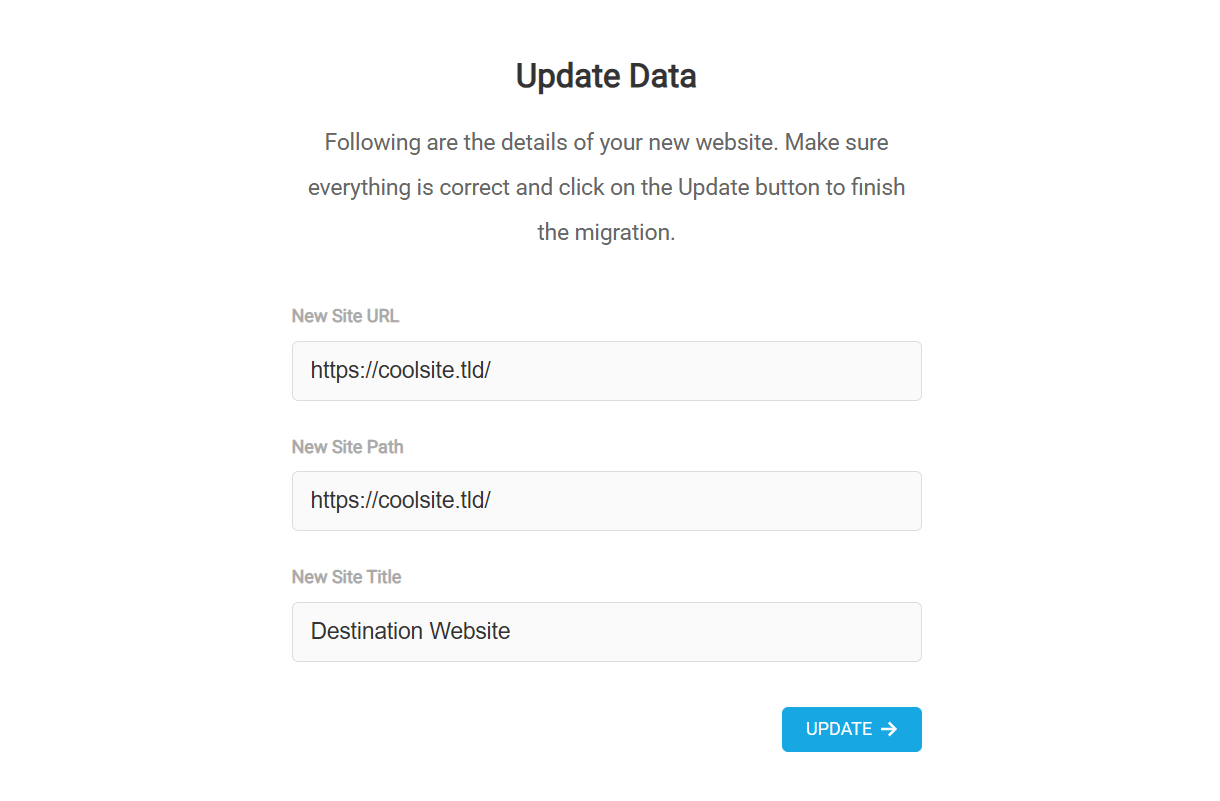Click the migration instructions paragraph
This screenshot has height=801, width=1220.
(x=606, y=186)
